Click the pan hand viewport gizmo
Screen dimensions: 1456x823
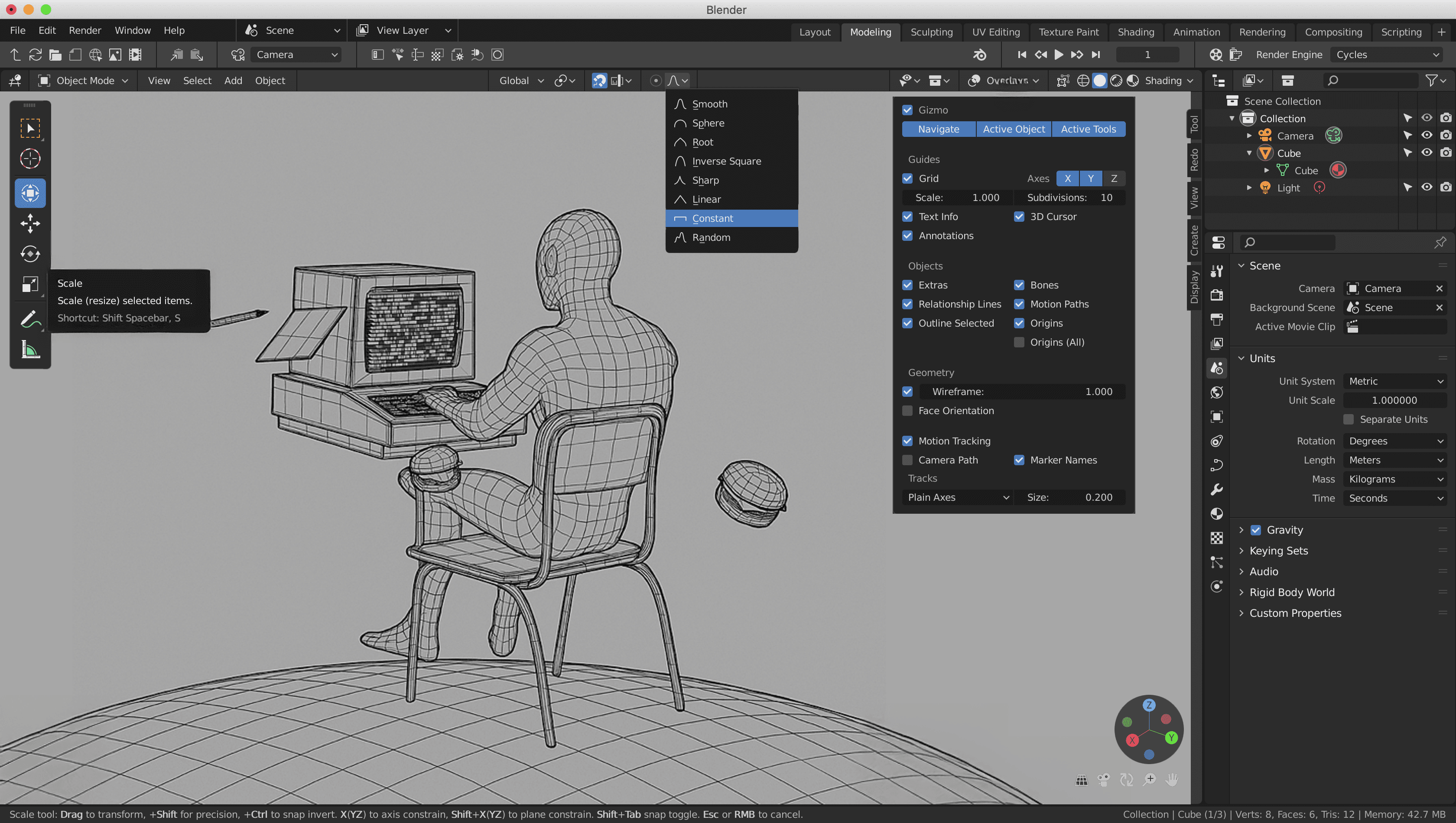click(x=1172, y=780)
